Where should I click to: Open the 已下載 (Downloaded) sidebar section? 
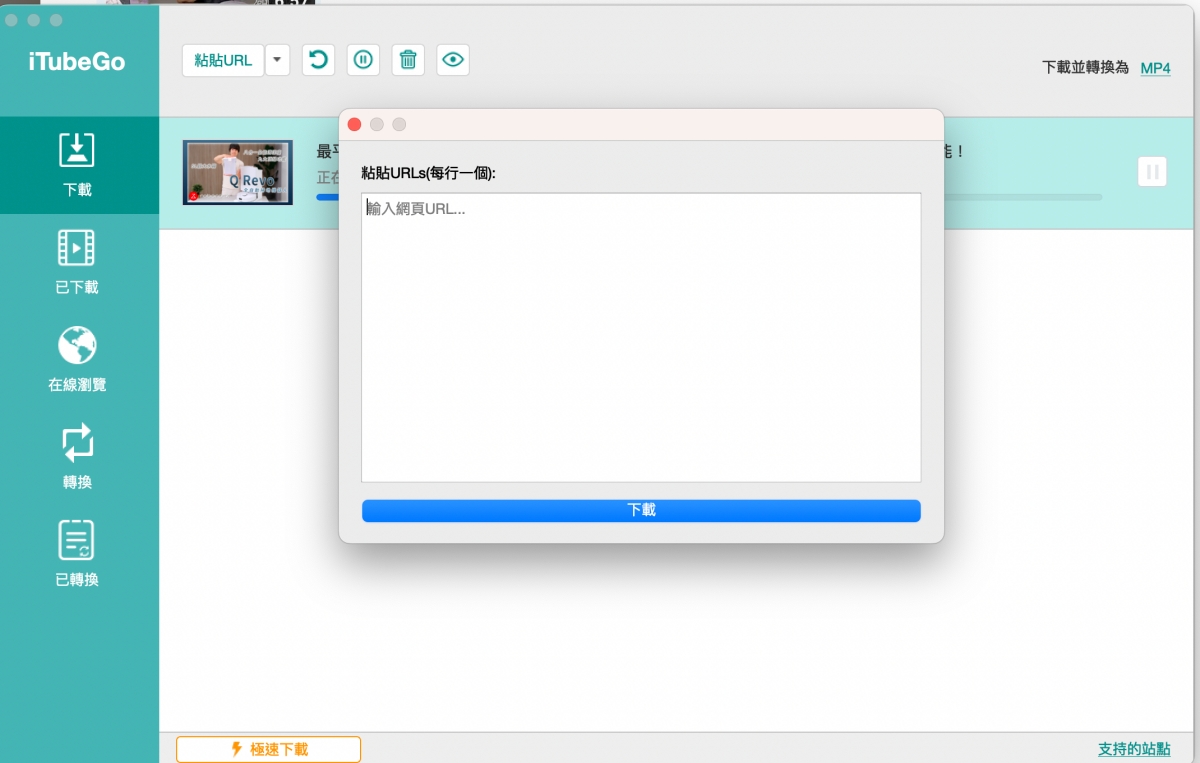tap(78, 262)
